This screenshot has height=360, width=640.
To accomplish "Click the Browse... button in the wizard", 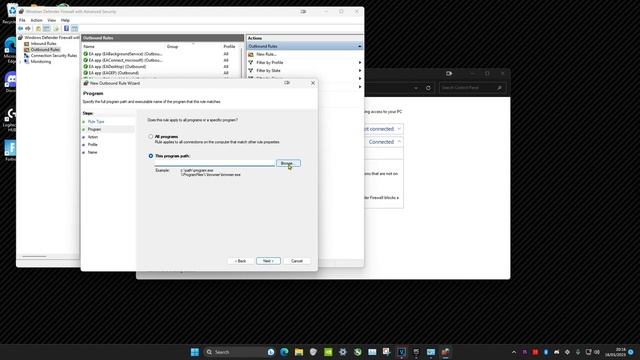I will pos(288,163).
